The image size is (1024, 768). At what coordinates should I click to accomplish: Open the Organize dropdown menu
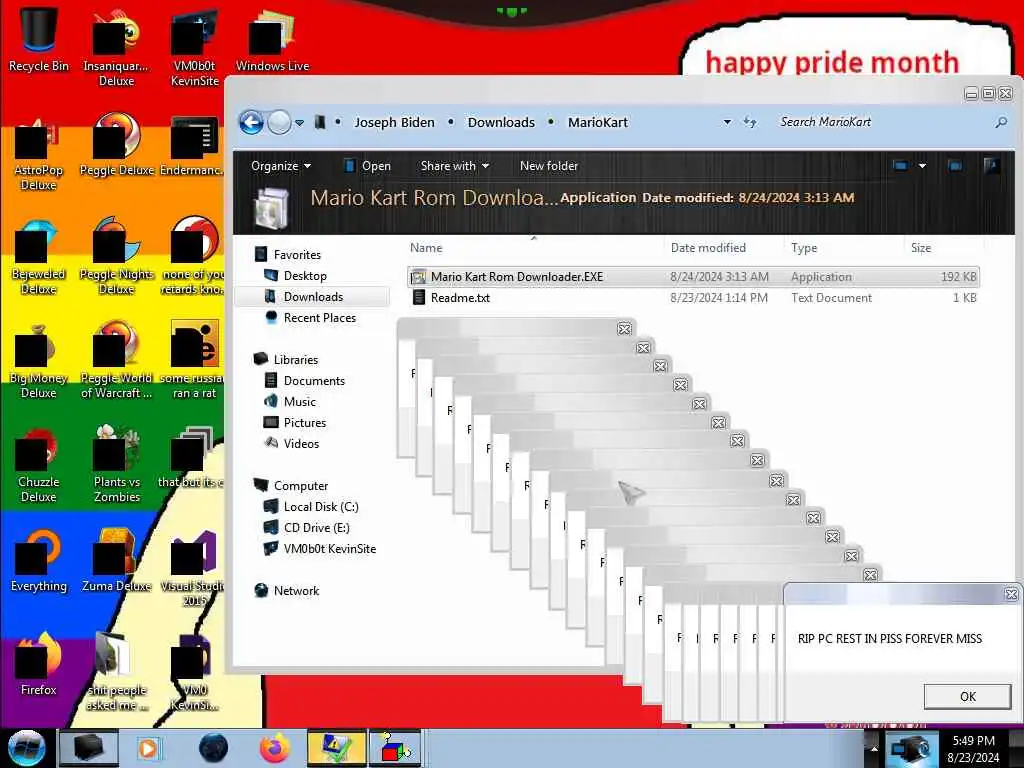point(281,166)
